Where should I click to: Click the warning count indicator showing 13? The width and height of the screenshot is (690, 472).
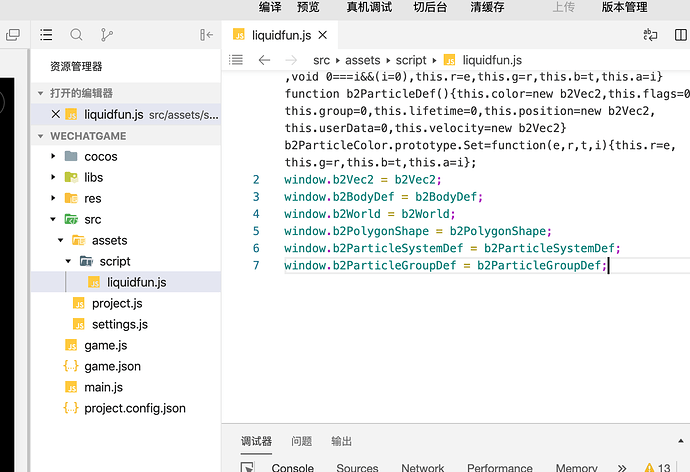point(657,467)
